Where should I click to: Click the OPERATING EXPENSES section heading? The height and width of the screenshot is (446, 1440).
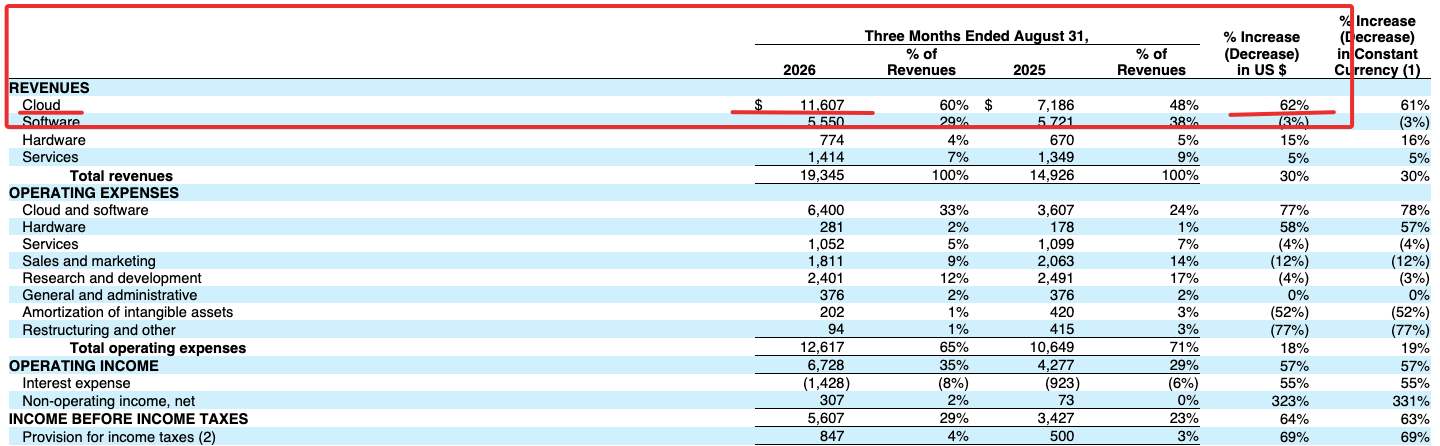(x=94, y=193)
